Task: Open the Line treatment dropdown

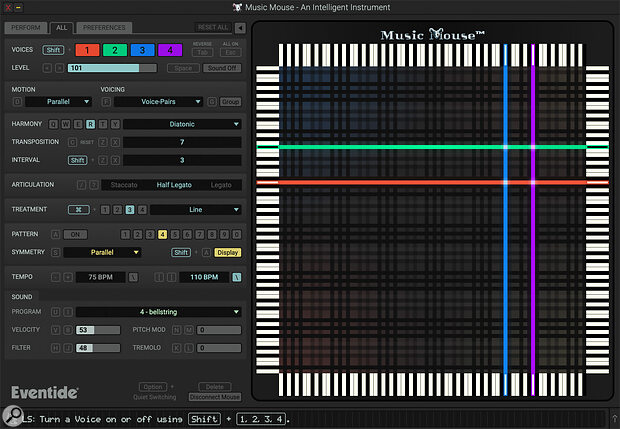Action: (196, 210)
